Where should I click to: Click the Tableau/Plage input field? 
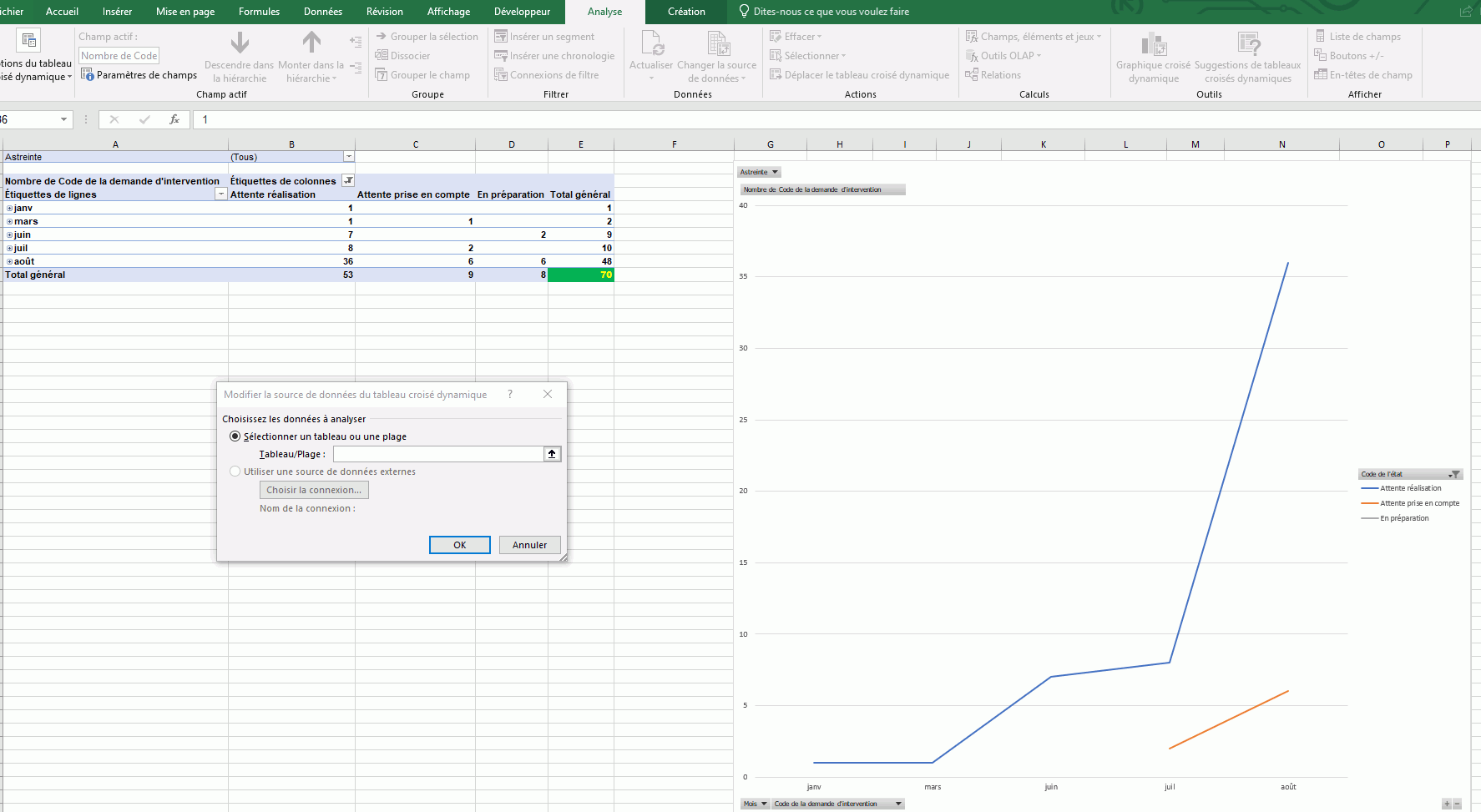(x=437, y=454)
